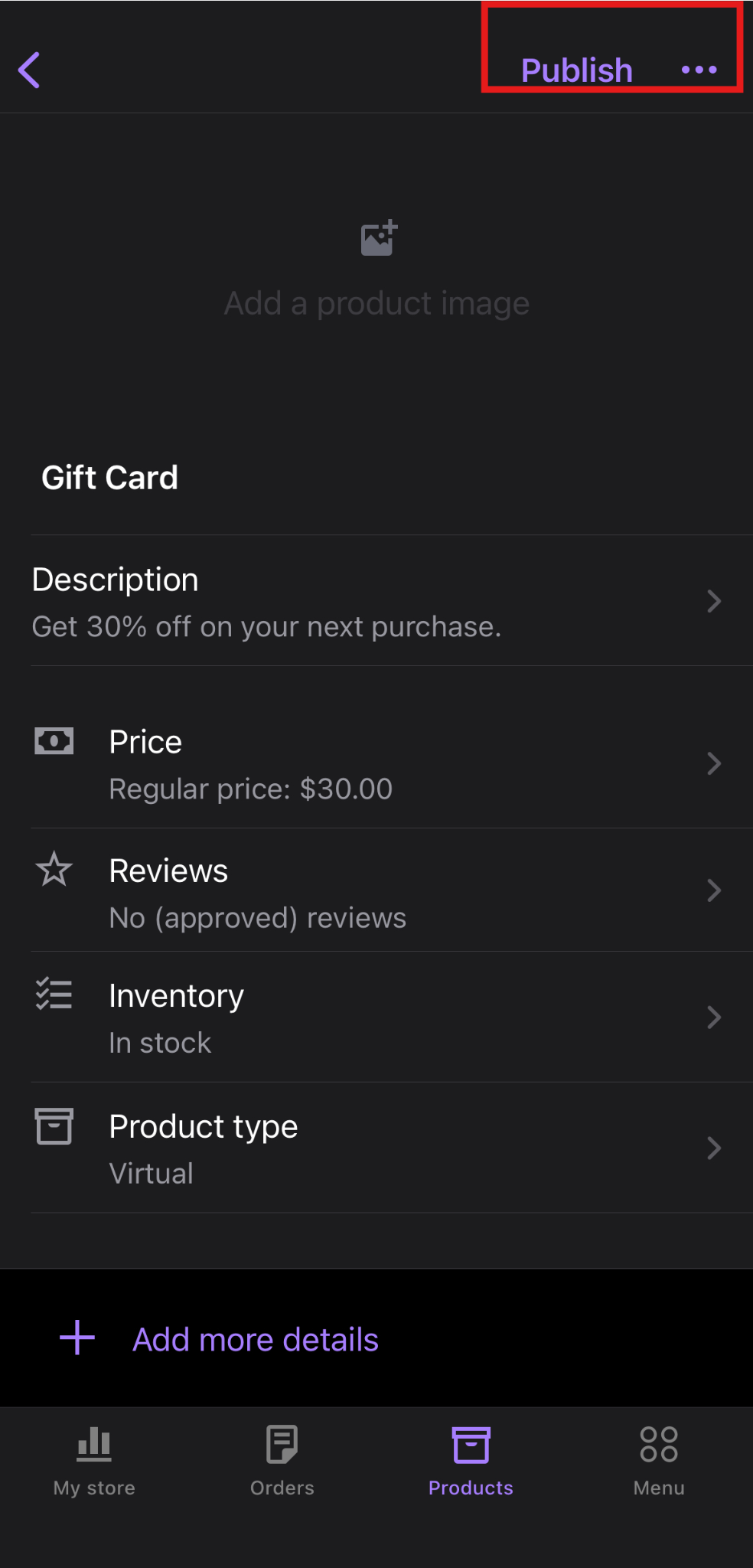Expand the Inventory row chevron
This screenshot has height=1568, width=753.
click(x=714, y=1018)
